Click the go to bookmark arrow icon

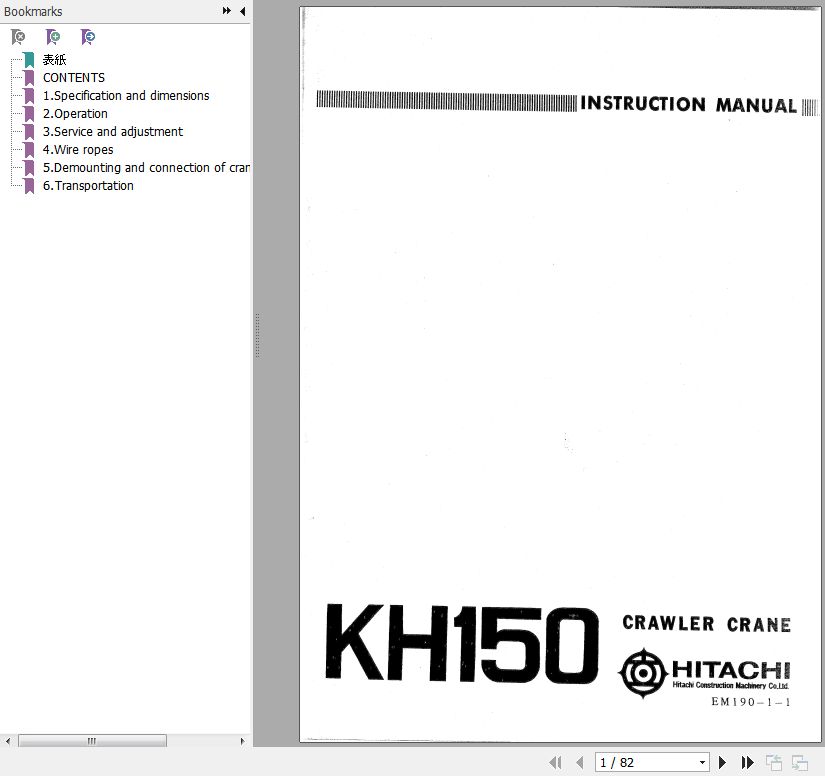coord(88,37)
